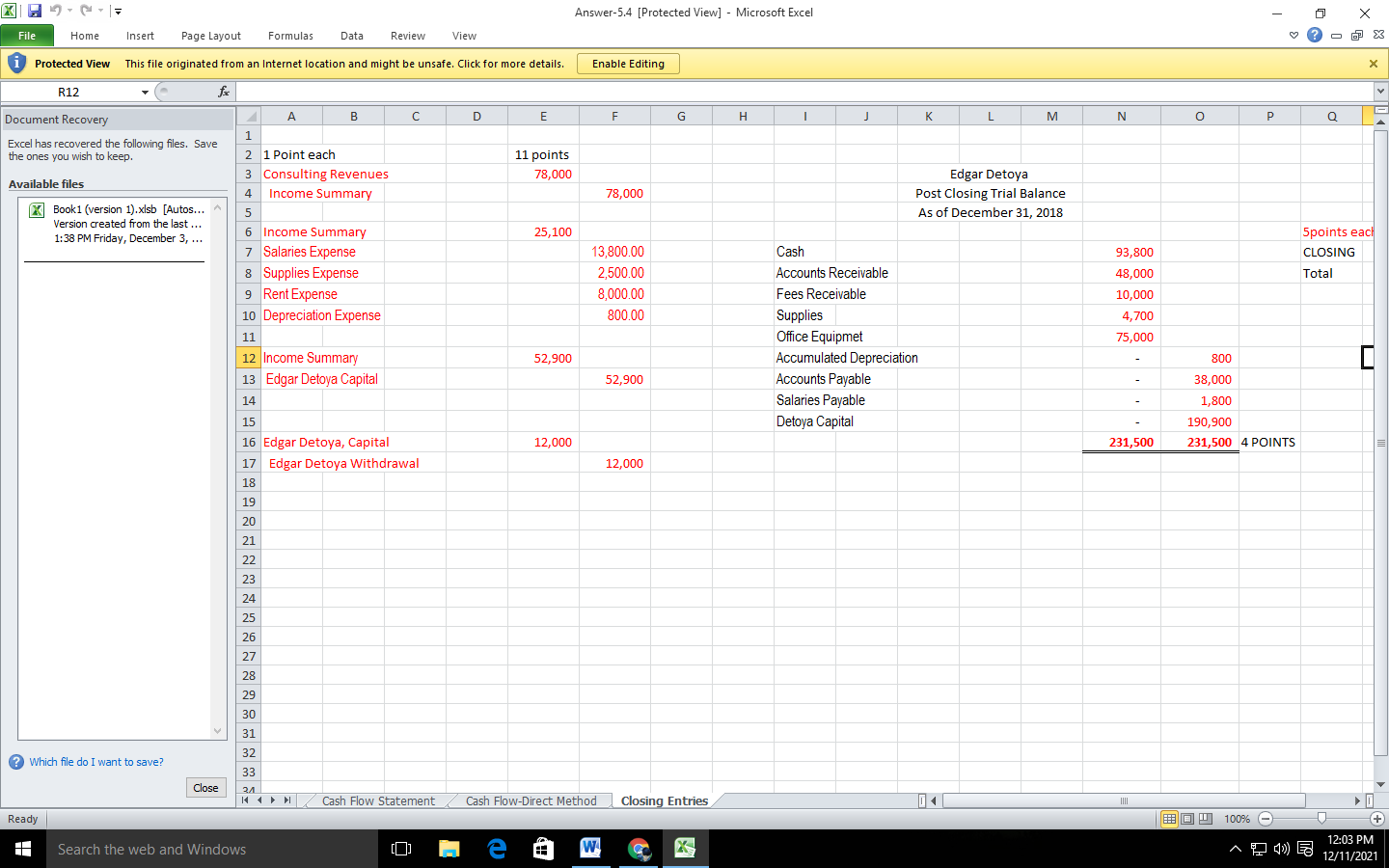Open the View ribbon tab

tap(464, 36)
